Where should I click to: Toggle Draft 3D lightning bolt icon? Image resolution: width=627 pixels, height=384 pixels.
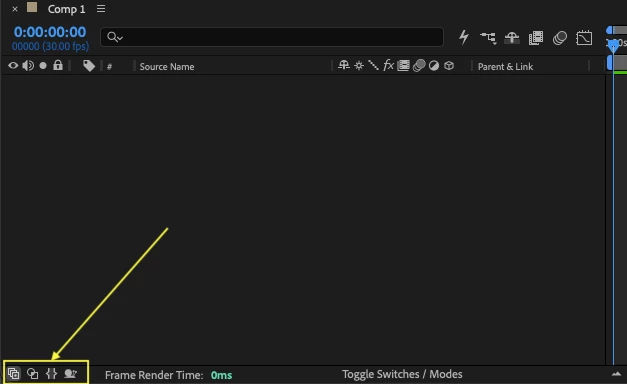464,37
